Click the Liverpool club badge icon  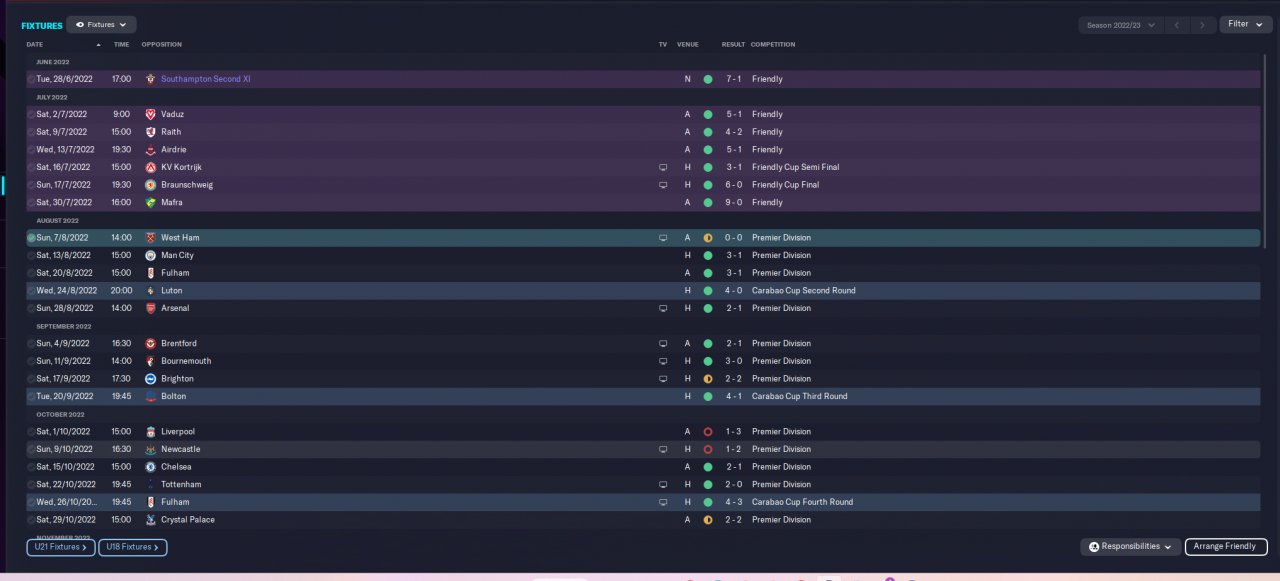pyautogui.click(x=150, y=432)
